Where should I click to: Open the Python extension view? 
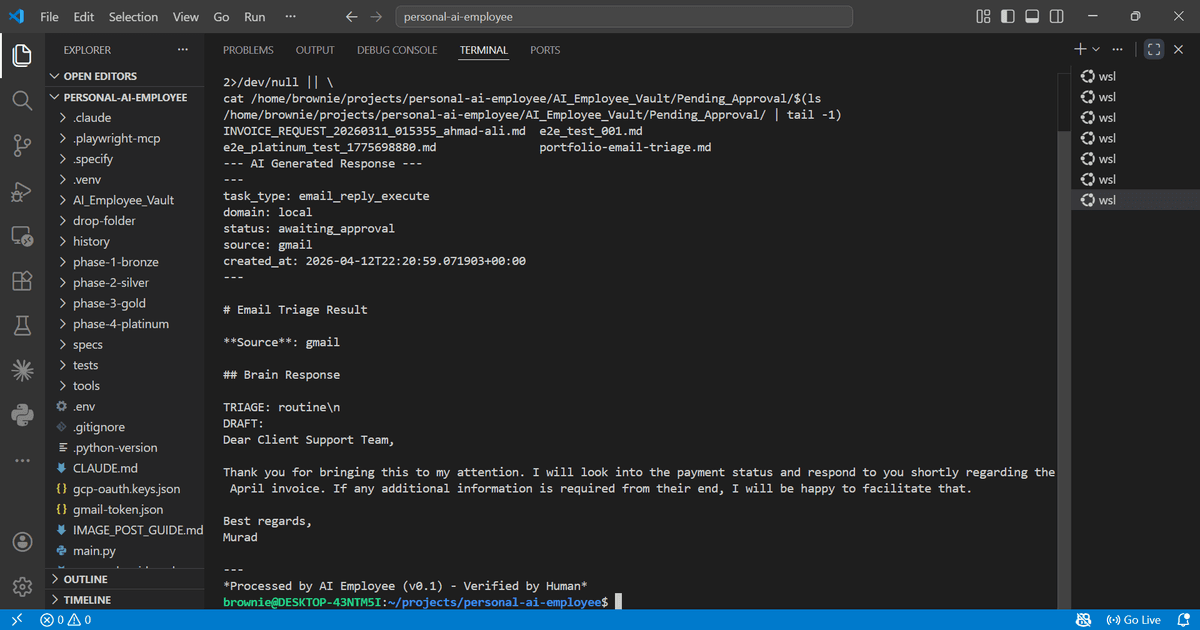pos(22,414)
